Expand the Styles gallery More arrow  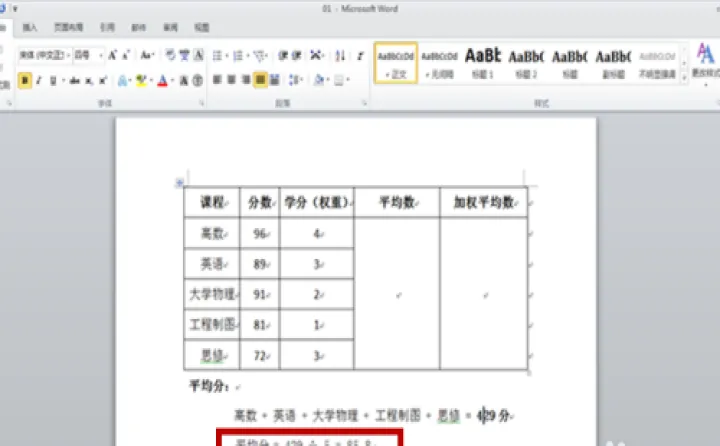click(685, 79)
